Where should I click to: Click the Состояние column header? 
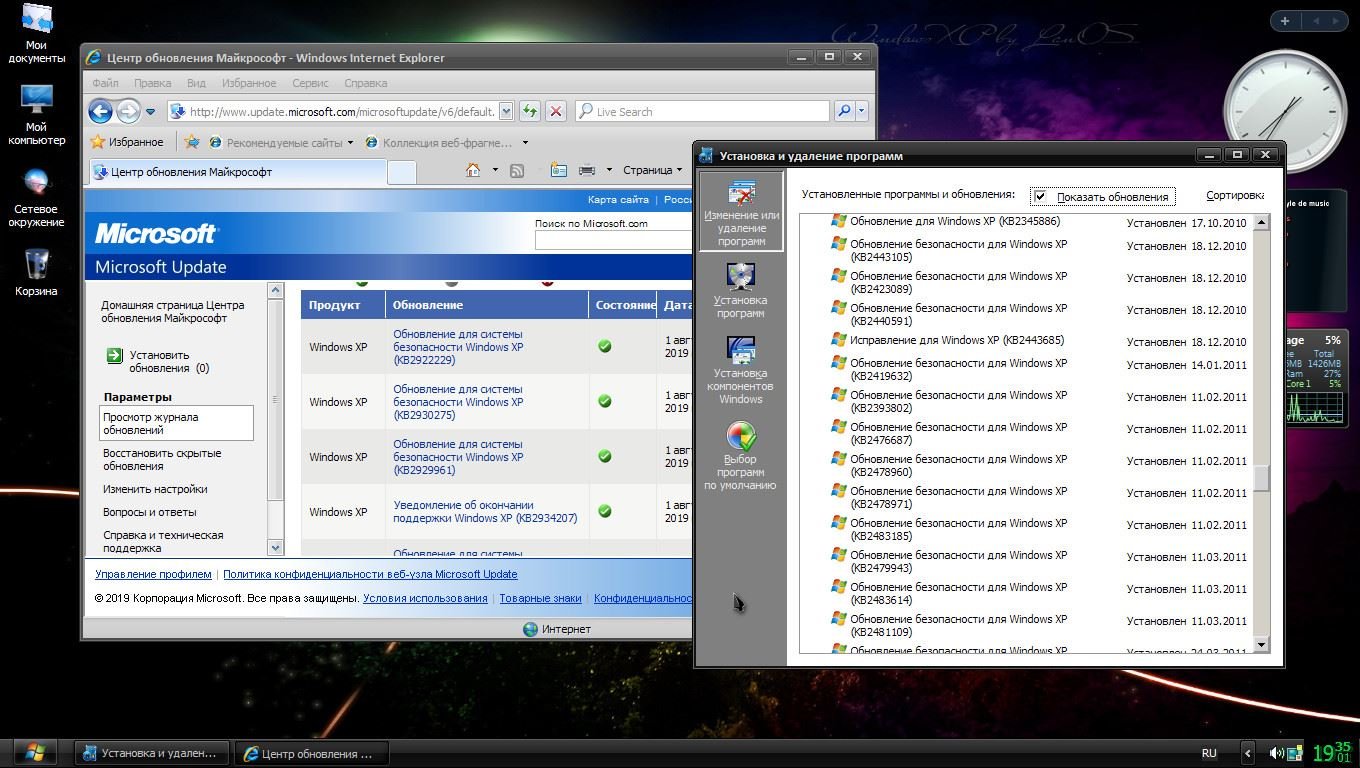624,305
